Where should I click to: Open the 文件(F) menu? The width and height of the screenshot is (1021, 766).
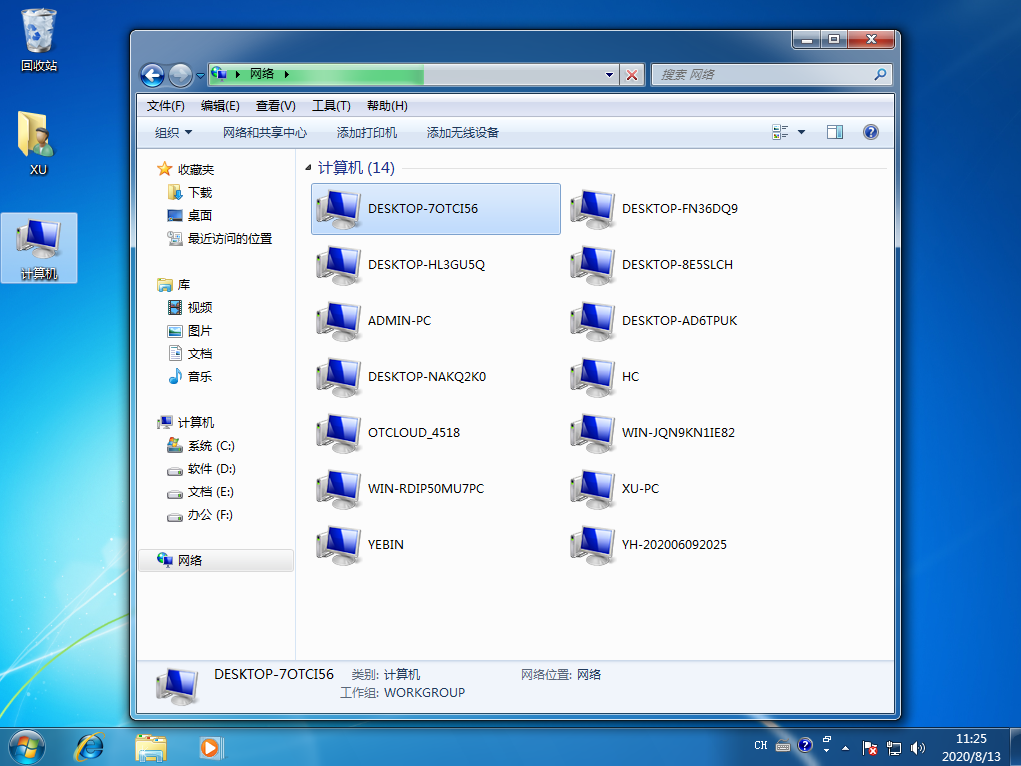pyautogui.click(x=165, y=106)
